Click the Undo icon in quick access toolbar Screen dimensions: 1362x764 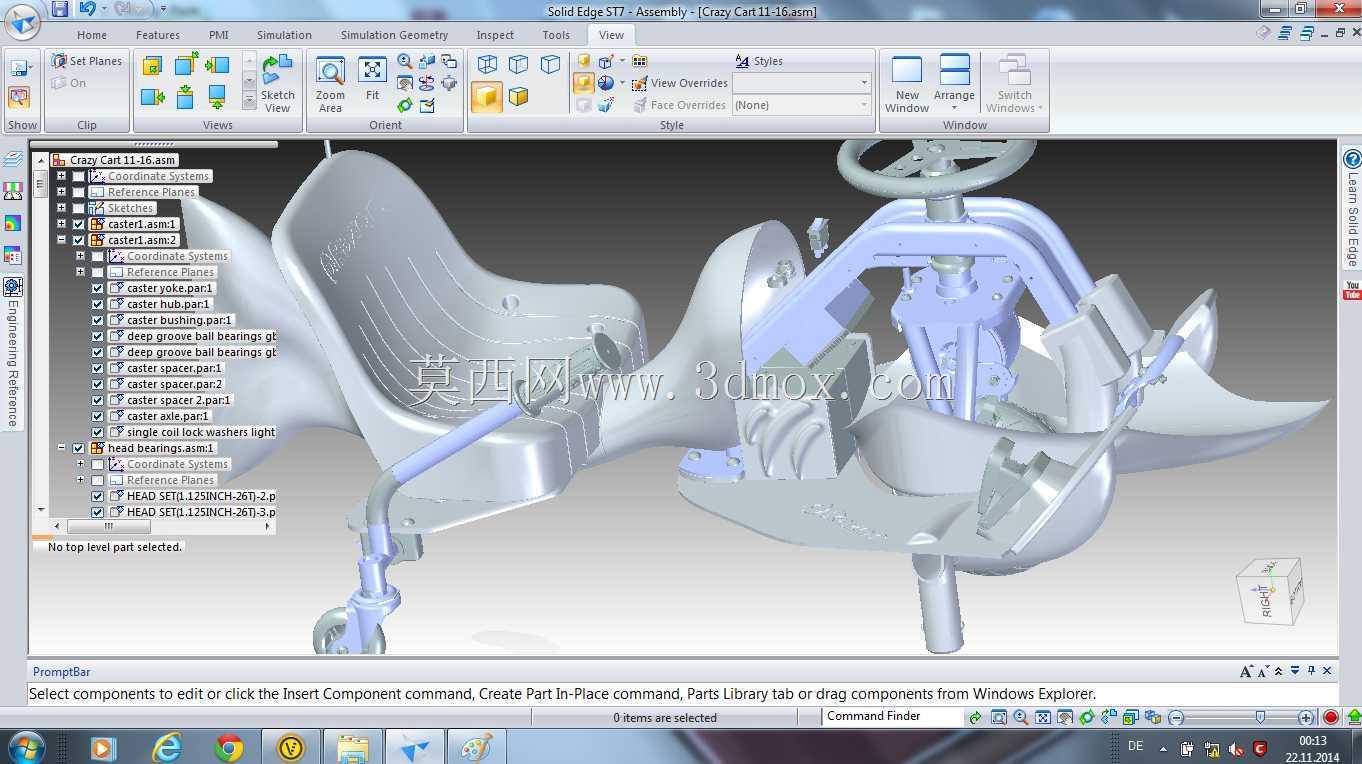pos(86,9)
